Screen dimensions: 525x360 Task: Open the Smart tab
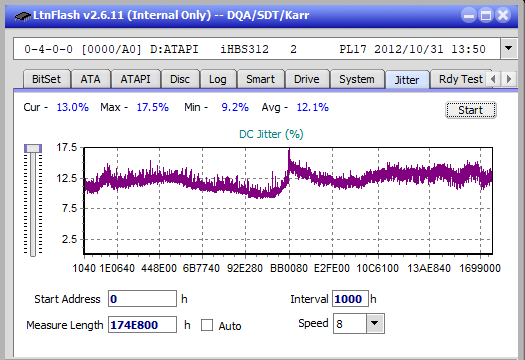pyautogui.click(x=260, y=79)
